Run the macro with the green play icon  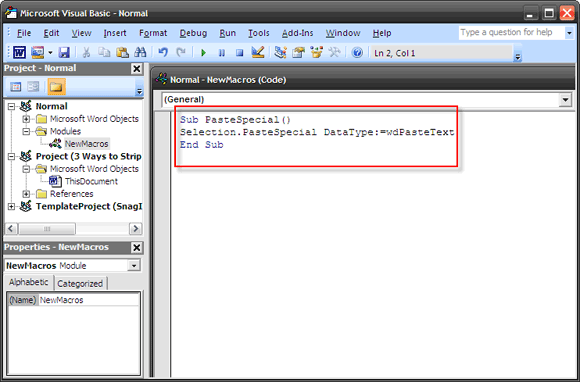click(x=203, y=53)
